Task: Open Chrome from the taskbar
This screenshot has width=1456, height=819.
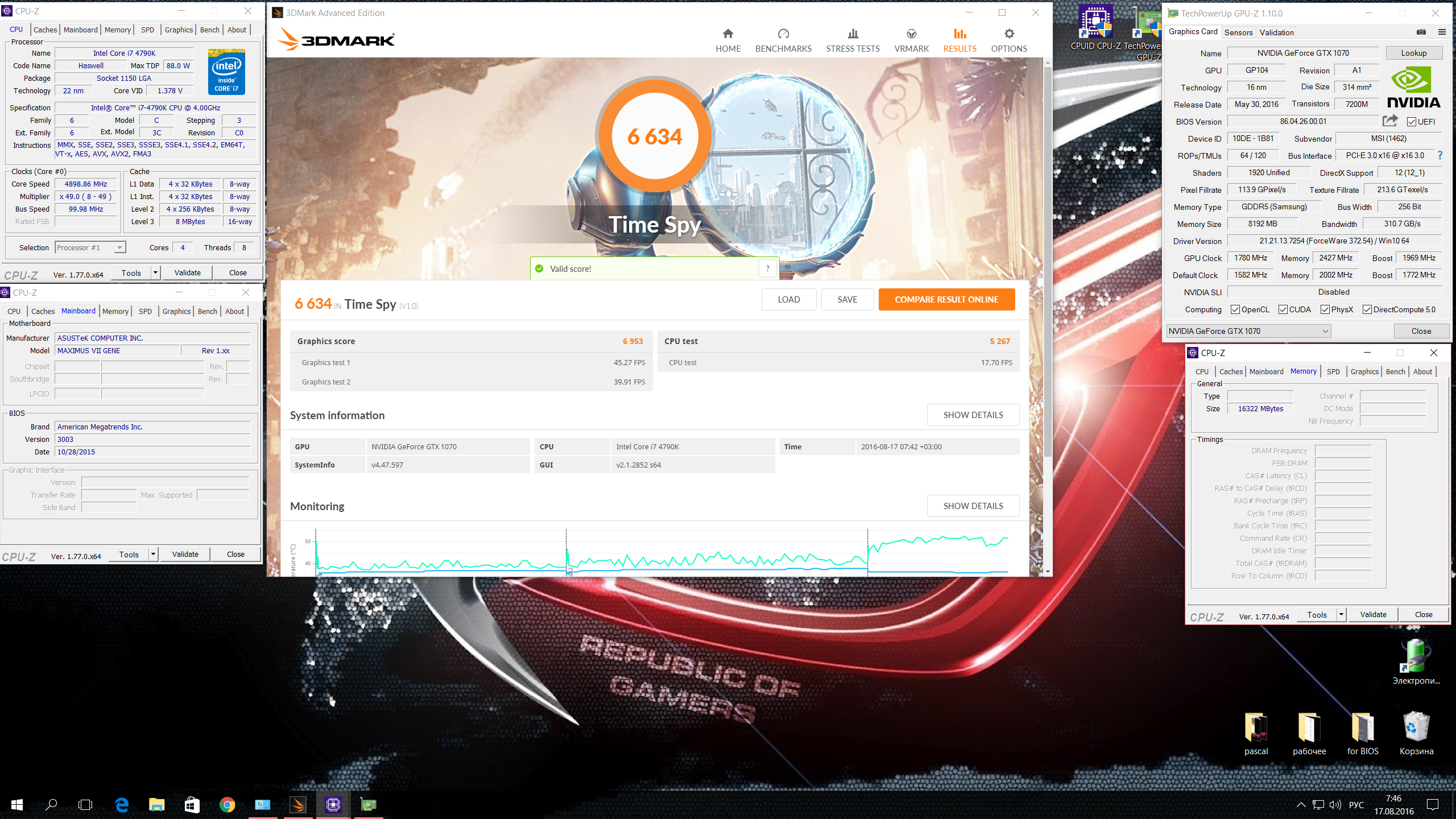Action: coord(227,804)
